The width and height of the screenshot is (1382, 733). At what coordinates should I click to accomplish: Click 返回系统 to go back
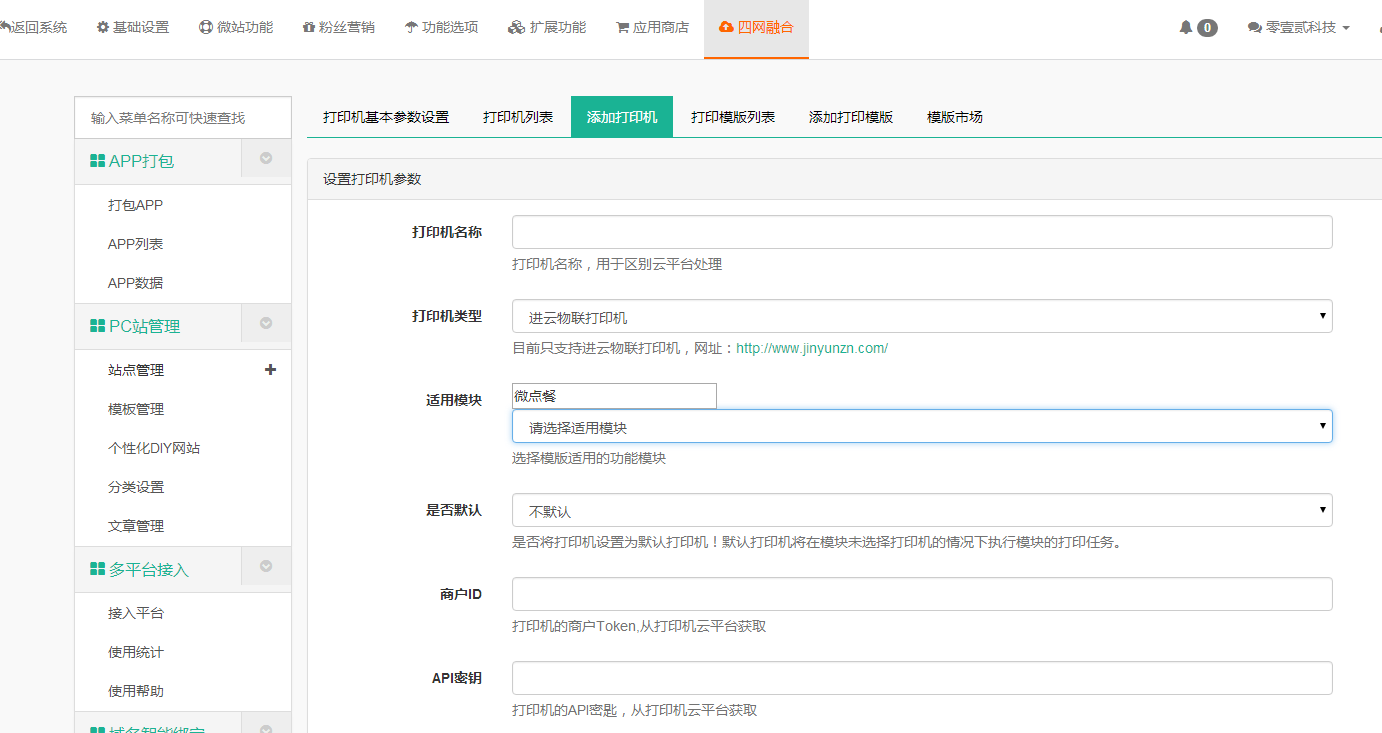(35, 28)
